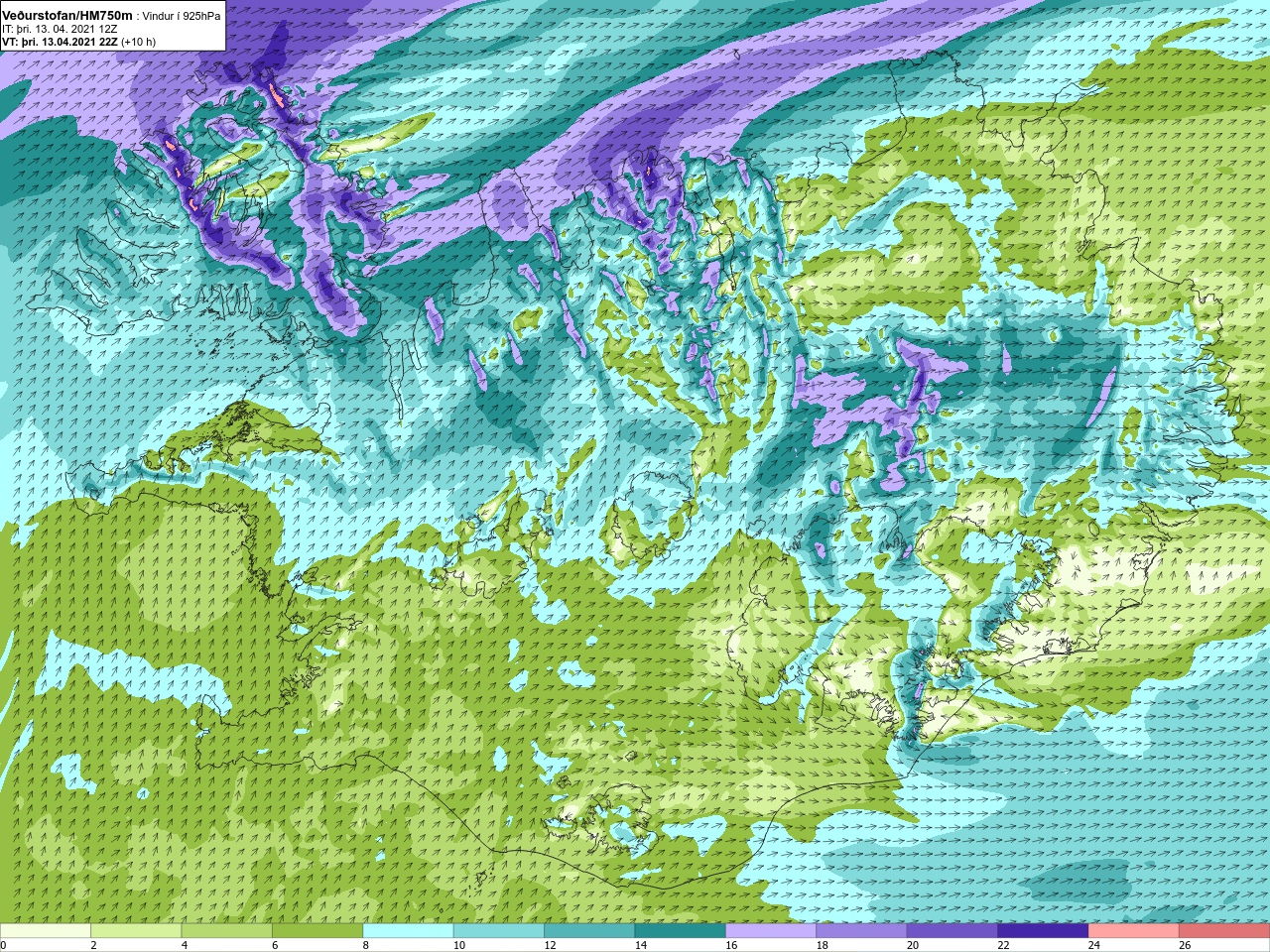
Task: Click the cyan 10–12 legend swatch
Action: click(x=499, y=931)
